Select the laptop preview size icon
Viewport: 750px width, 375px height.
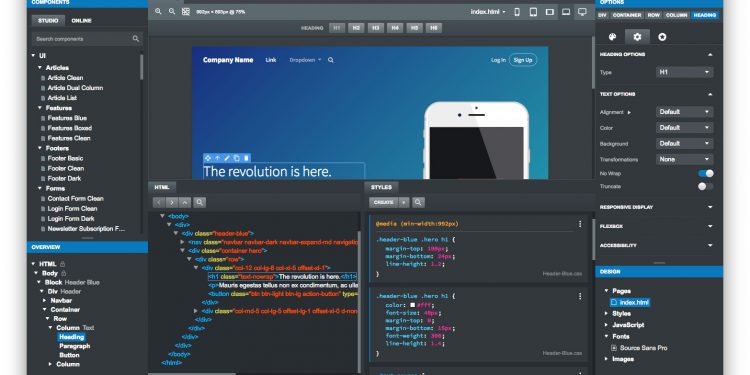pos(566,12)
